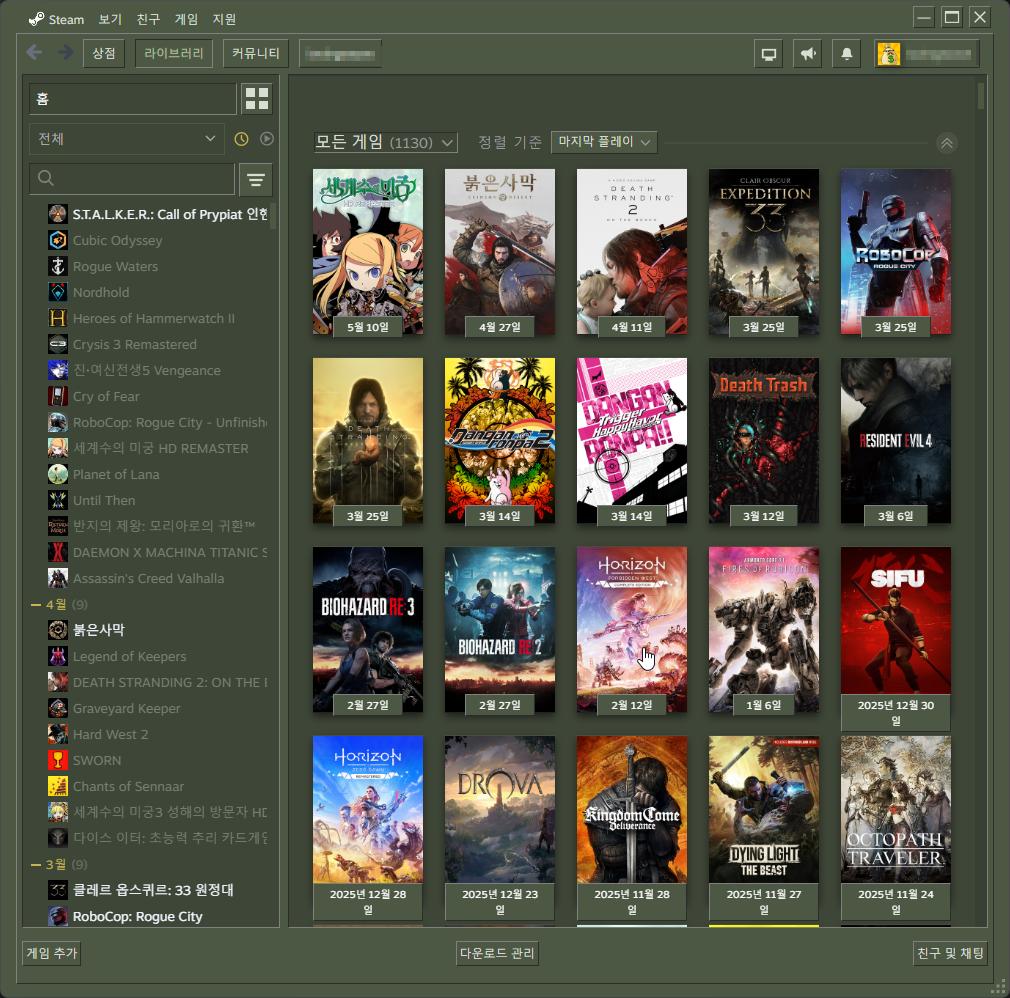Click in the library search field
Image resolution: width=1010 pixels, height=998 pixels.
click(x=132, y=178)
